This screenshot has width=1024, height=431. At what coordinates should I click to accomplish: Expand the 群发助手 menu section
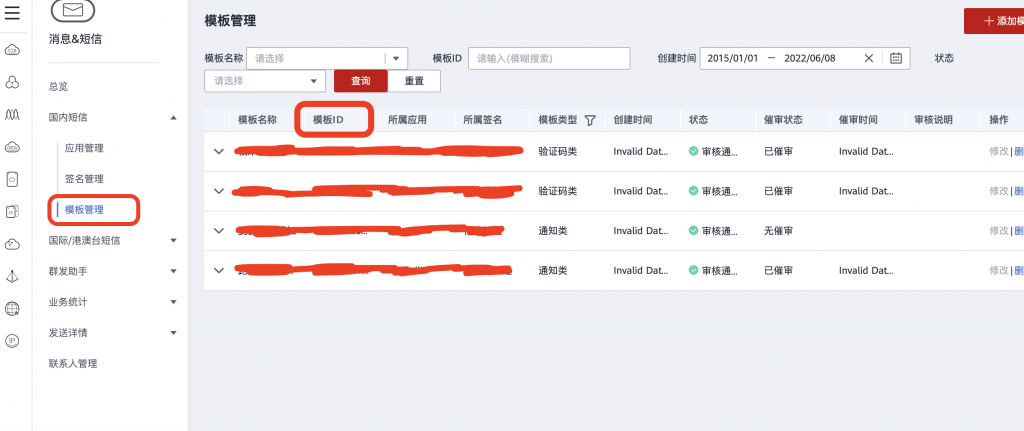pos(173,271)
